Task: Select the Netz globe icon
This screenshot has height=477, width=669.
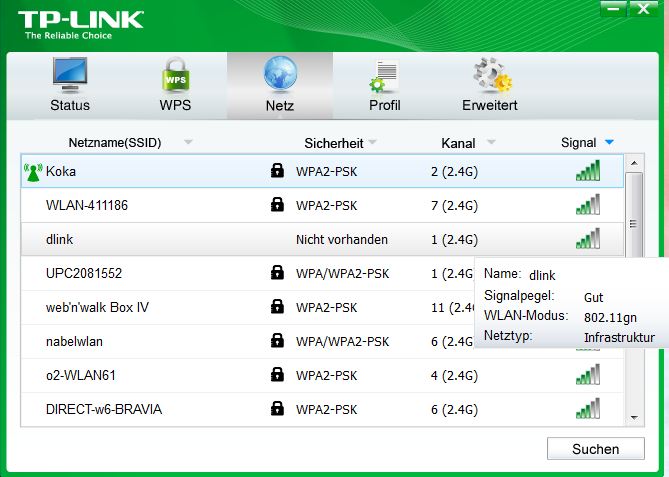Action: (x=280, y=74)
